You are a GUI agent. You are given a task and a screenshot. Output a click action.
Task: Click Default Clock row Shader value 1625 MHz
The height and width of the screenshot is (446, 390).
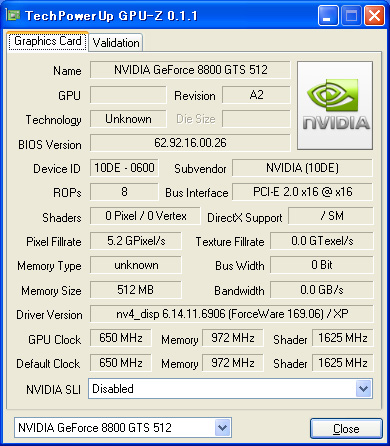click(x=343, y=363)
